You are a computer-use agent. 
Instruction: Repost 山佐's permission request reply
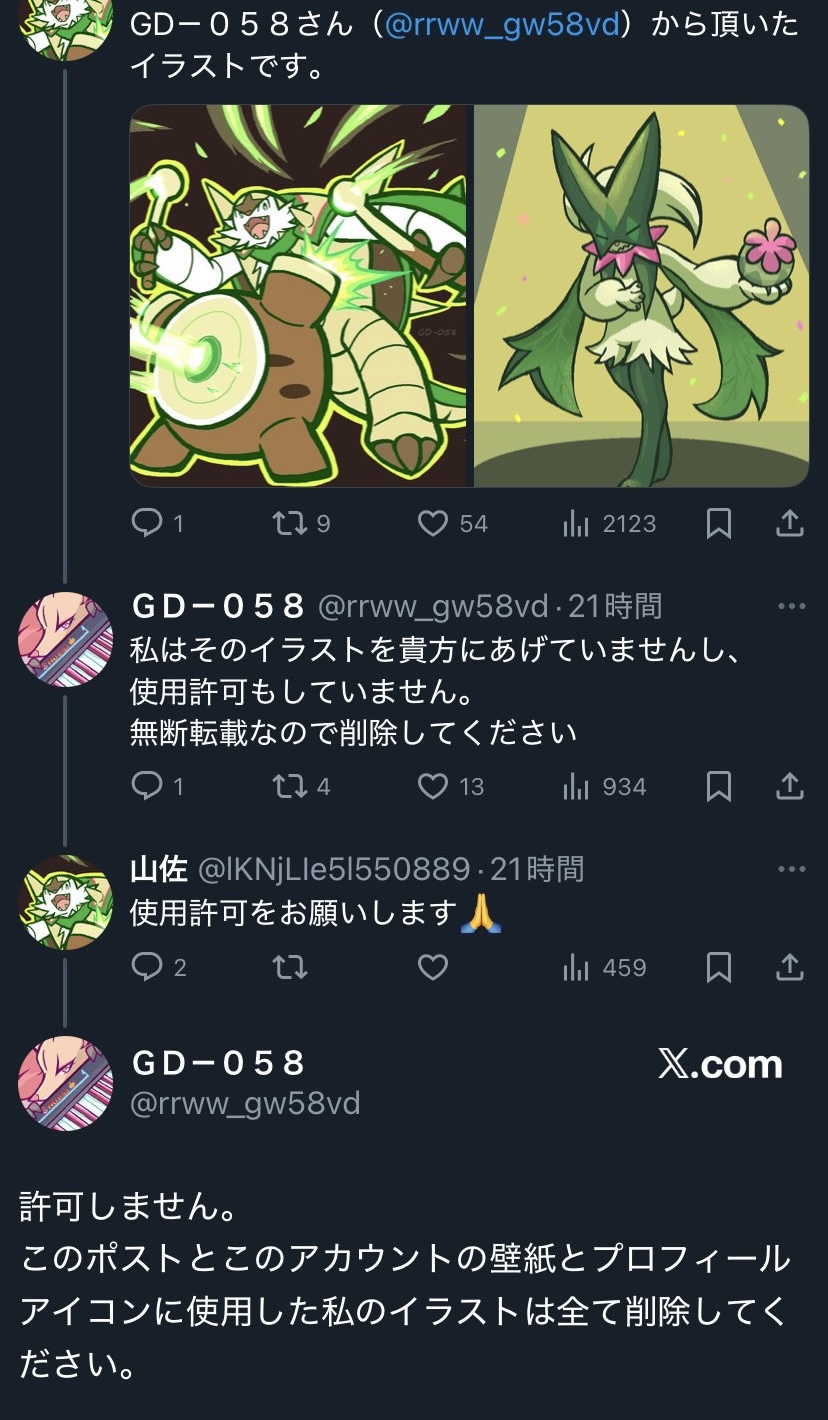[x=290, y=967]
